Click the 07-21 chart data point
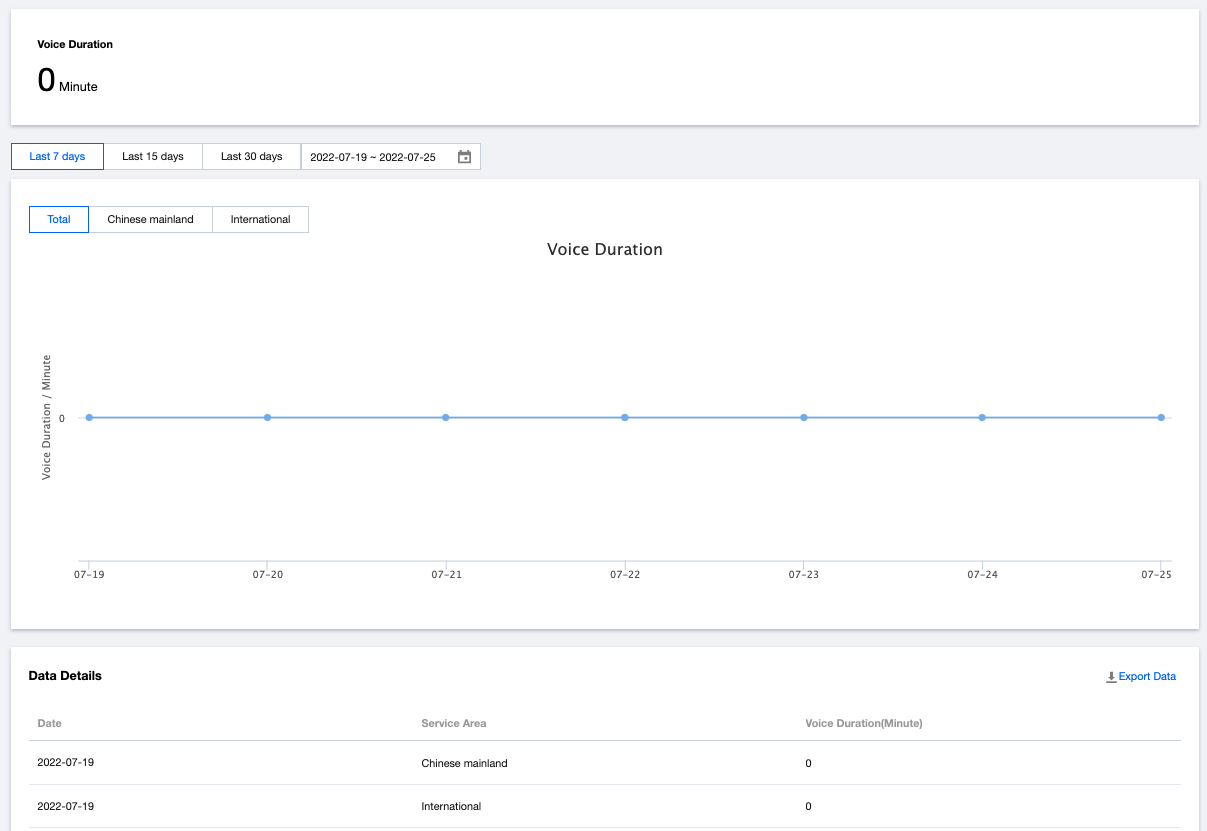 coord(446,418)
